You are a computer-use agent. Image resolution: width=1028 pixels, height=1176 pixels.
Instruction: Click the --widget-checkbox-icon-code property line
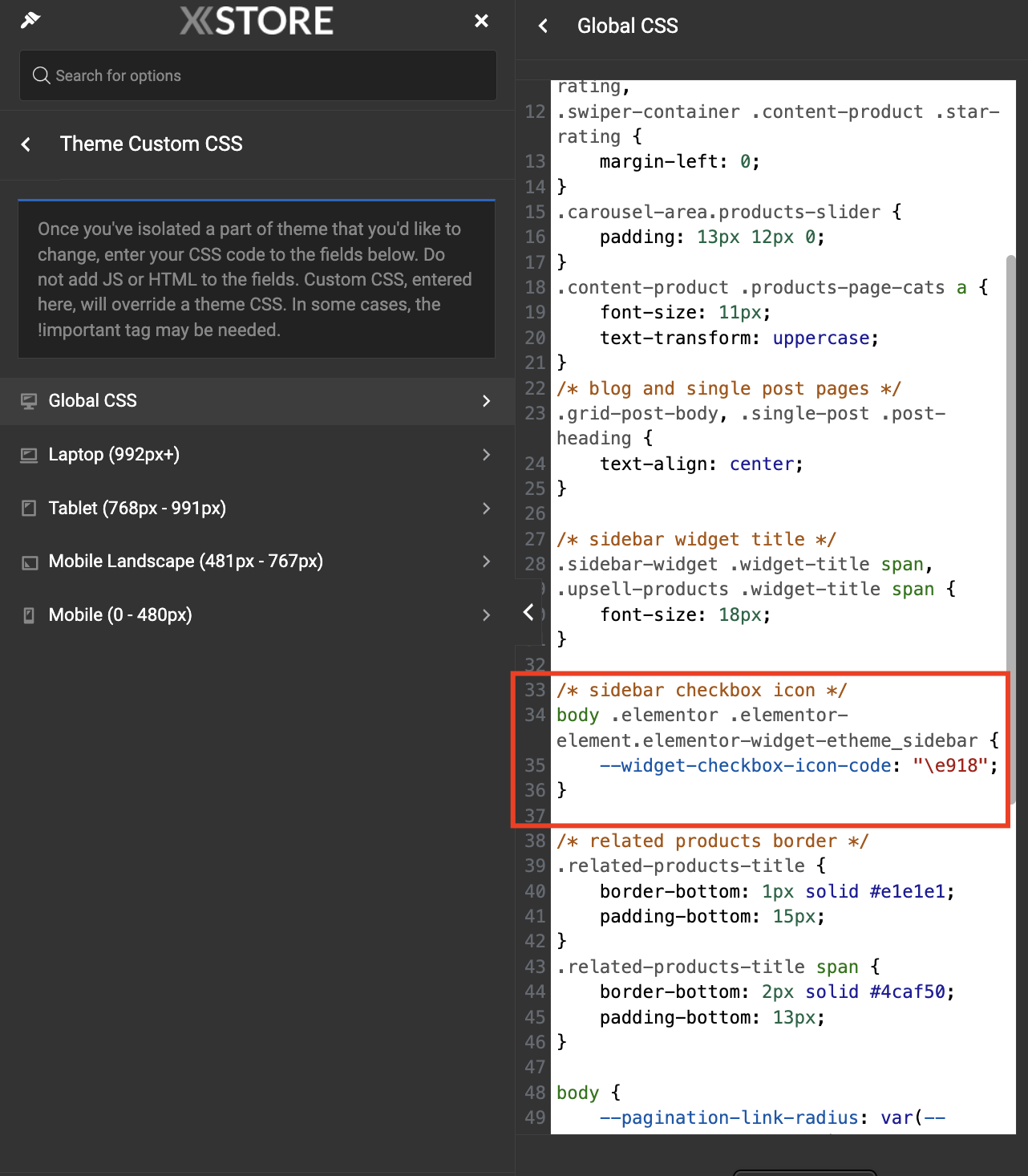pos(799,765)
